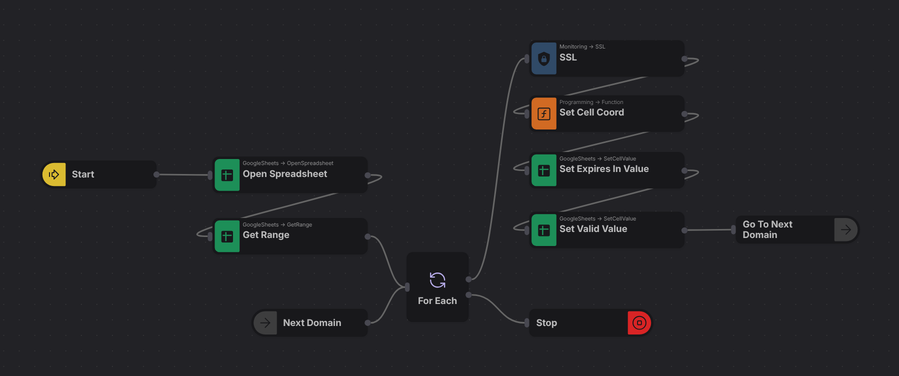Click the Go To Next Domain input port

click(733, 230)
